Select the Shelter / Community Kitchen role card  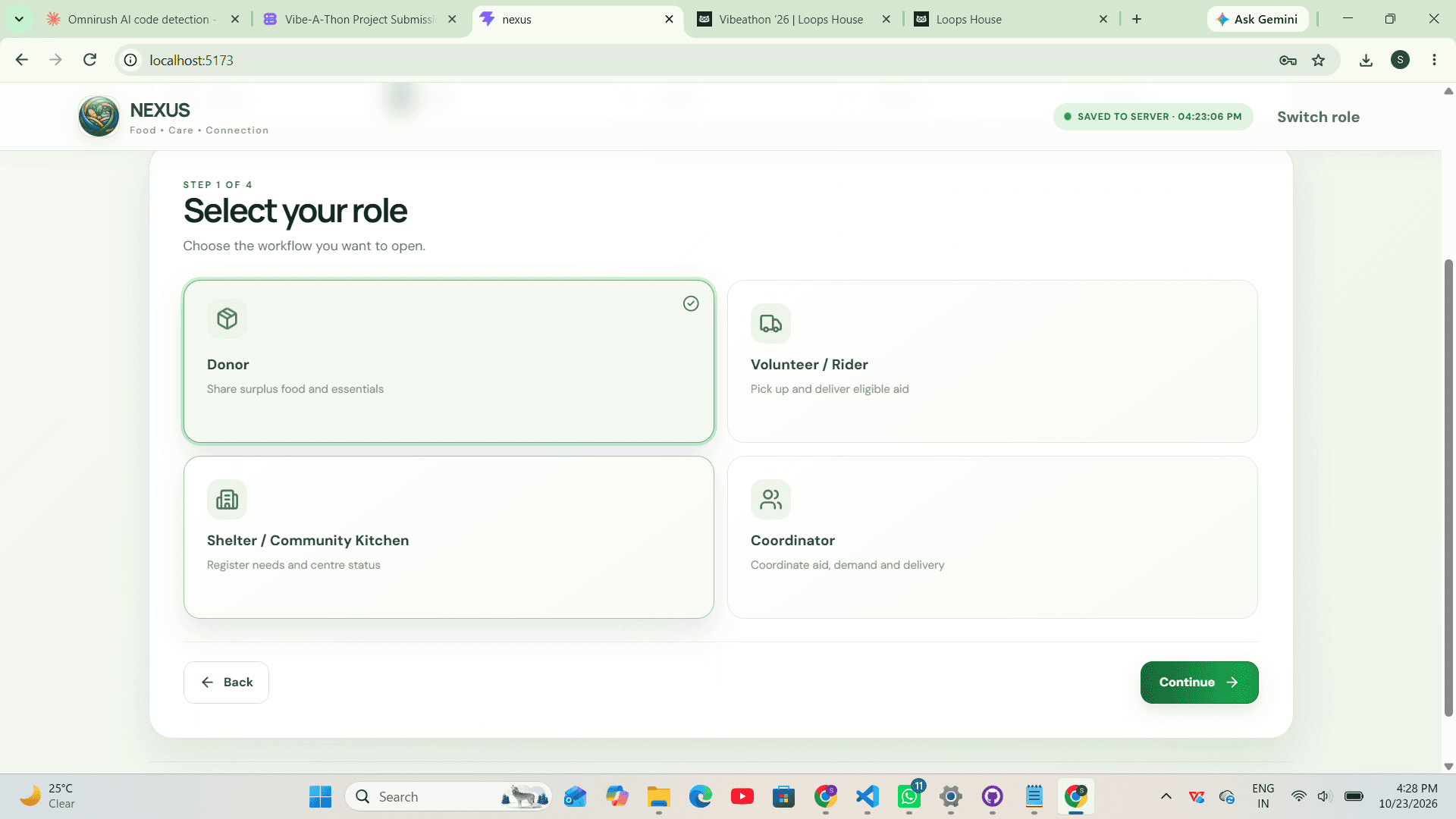pyautogui.click(x=448, y=538)
